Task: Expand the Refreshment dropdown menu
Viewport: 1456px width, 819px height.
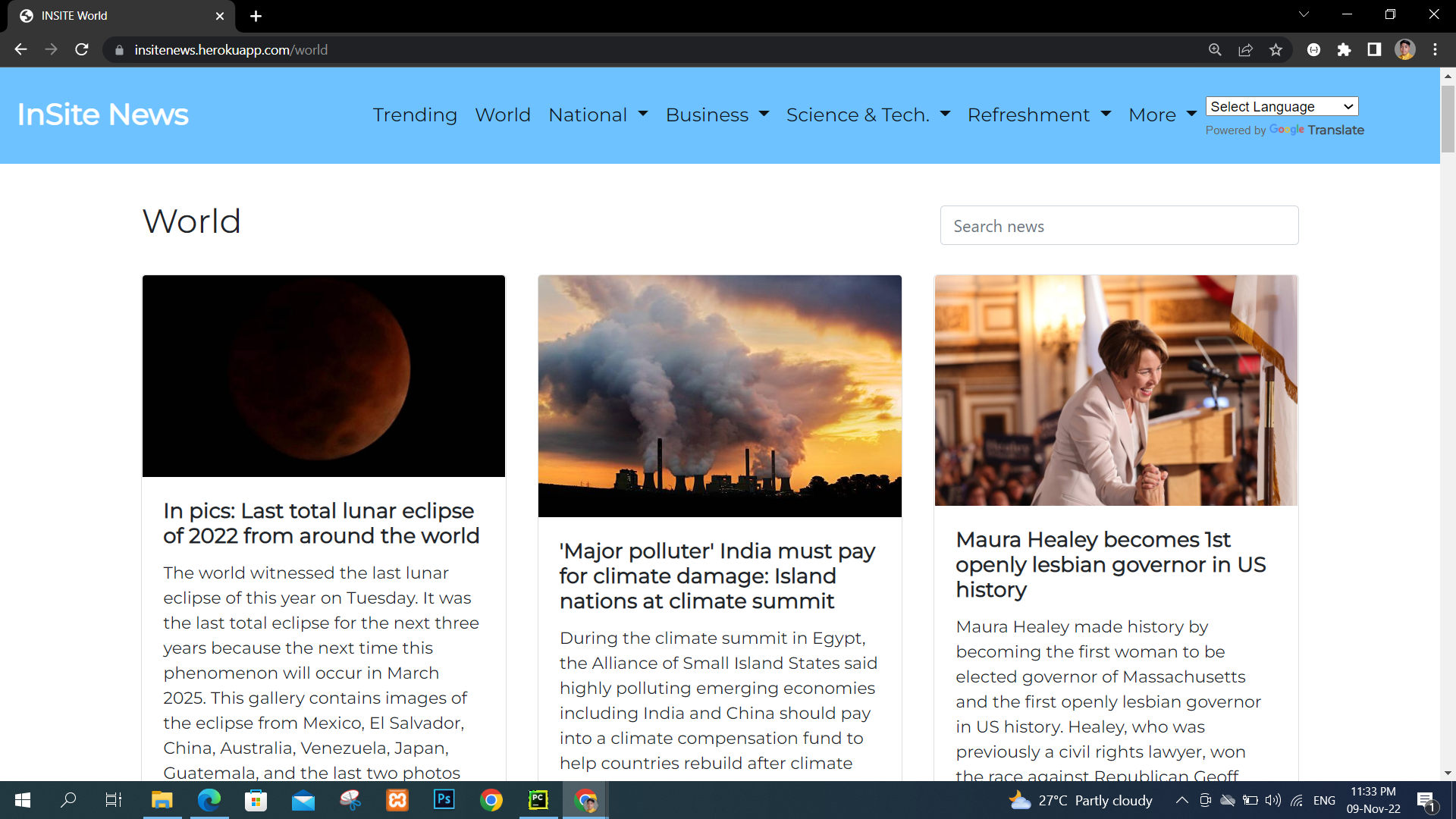Action: coord(1038,115)
